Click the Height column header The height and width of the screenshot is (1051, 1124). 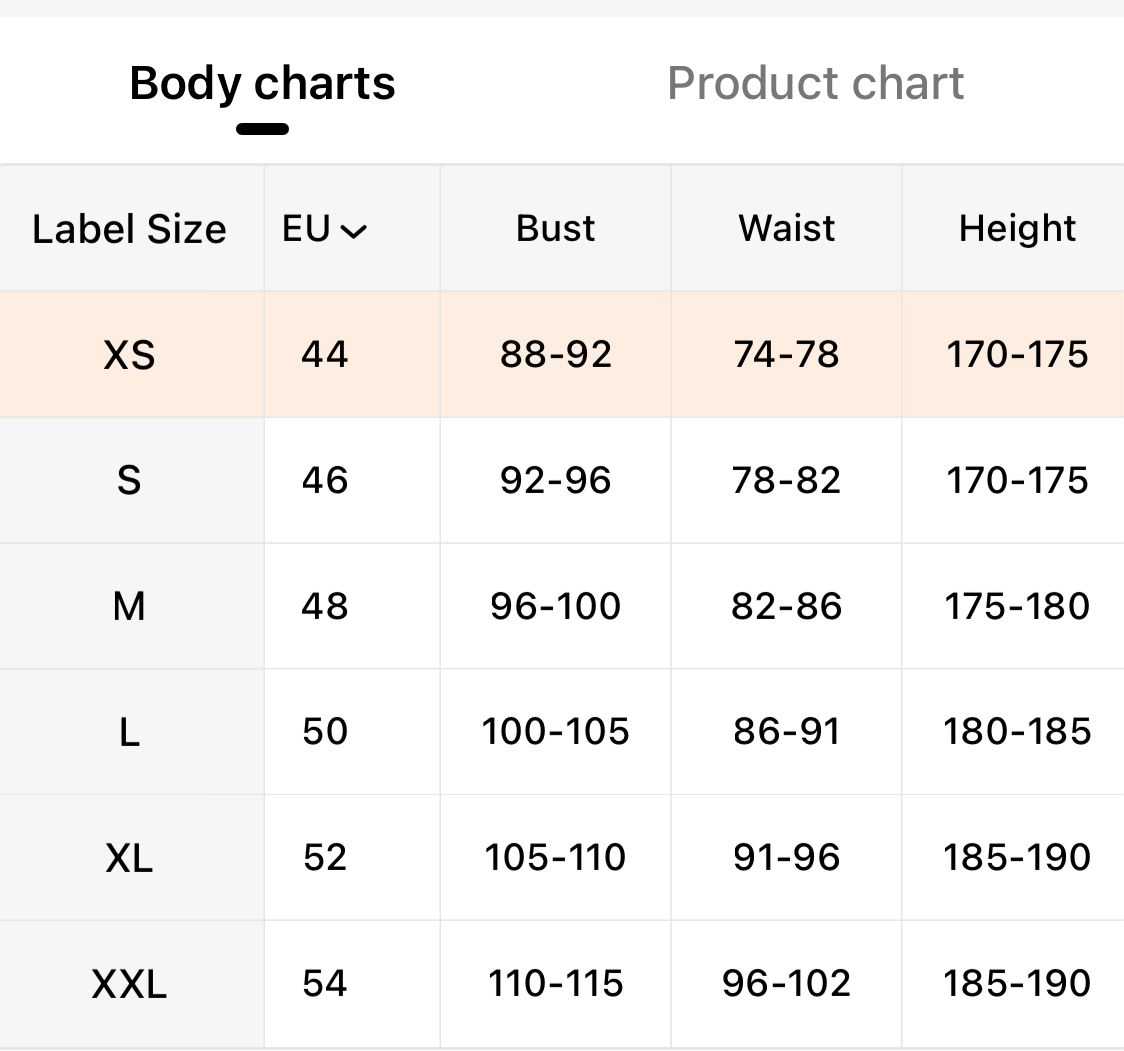click(x=1017, y=229)
